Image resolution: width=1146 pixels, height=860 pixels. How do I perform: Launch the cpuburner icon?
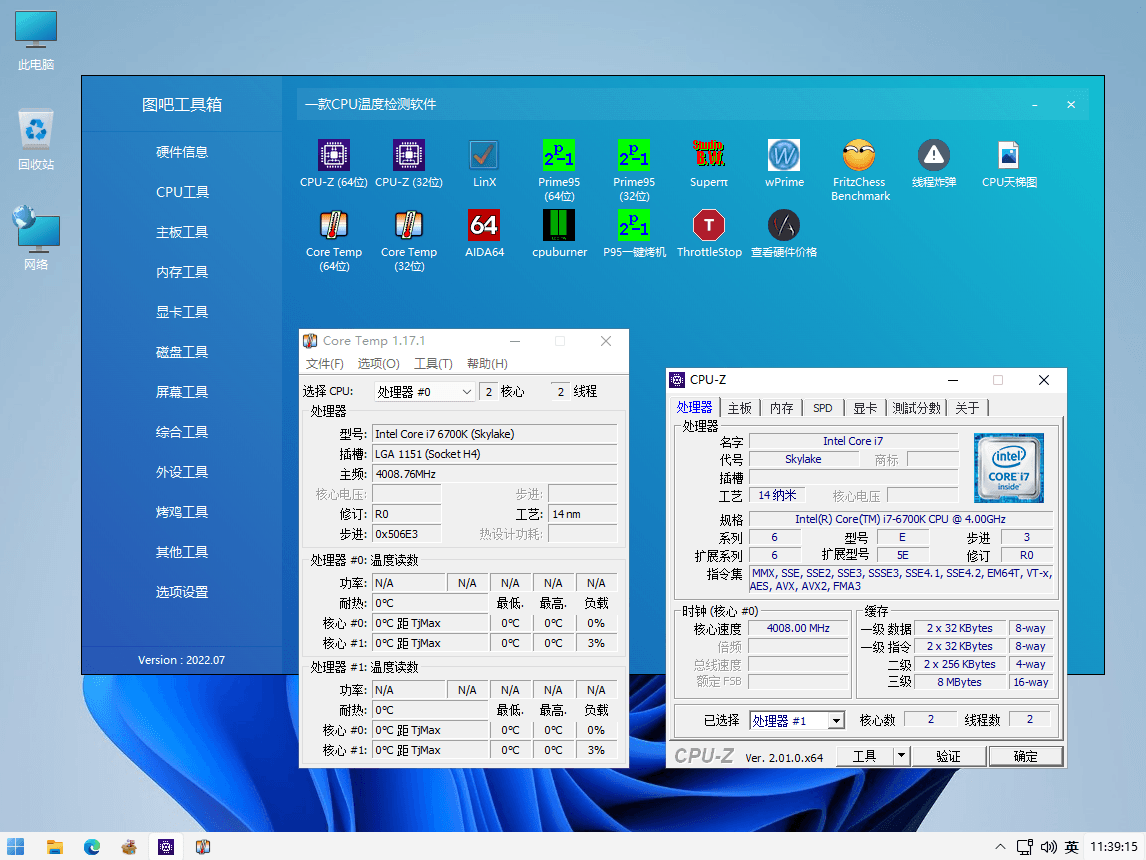[559, 225]
